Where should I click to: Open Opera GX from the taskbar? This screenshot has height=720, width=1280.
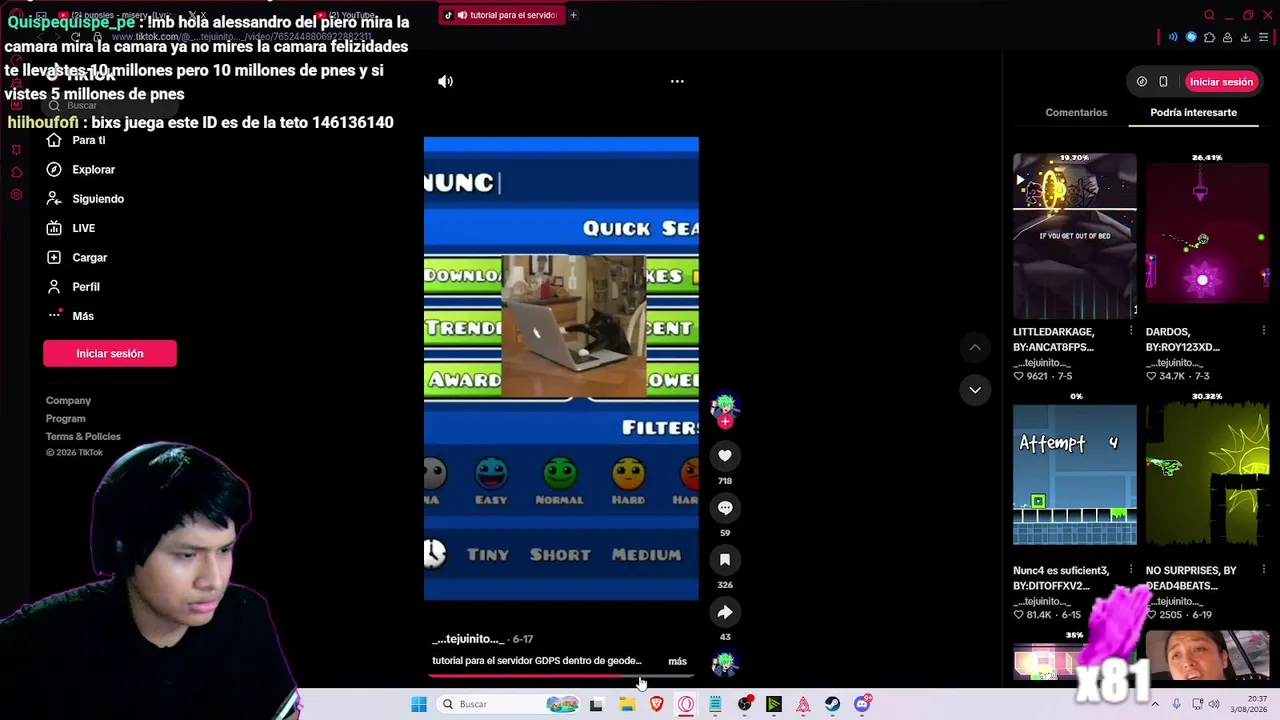point(686,704)
